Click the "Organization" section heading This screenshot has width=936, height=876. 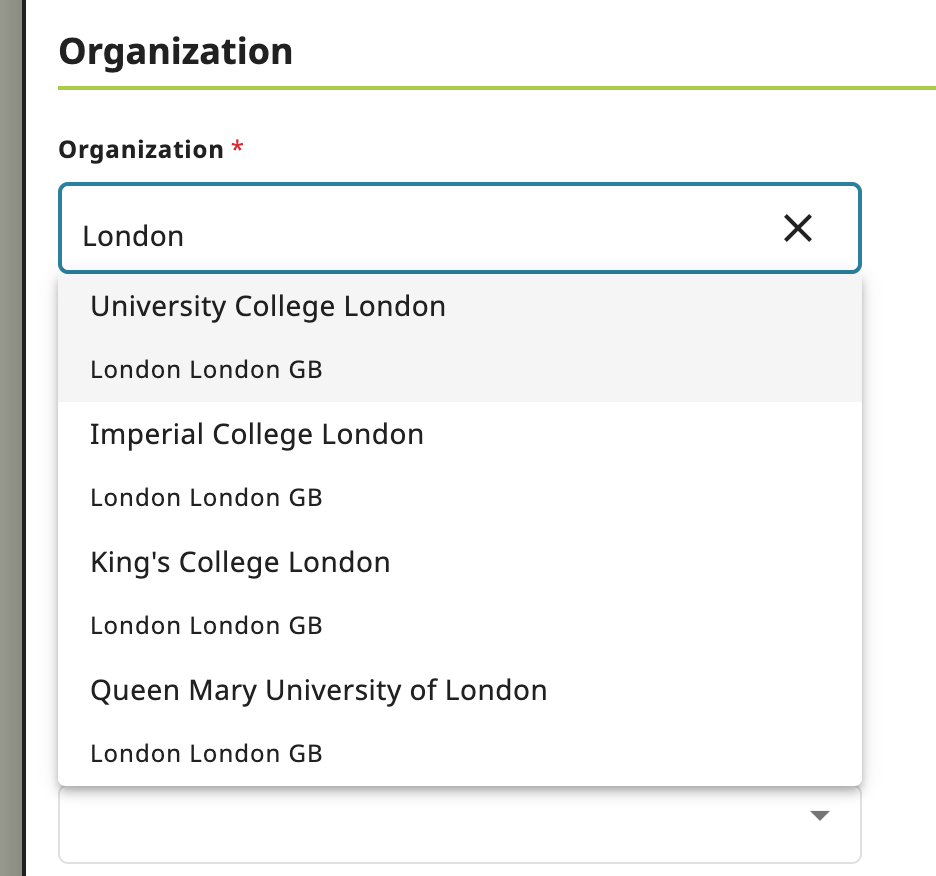tap(175, 52)
